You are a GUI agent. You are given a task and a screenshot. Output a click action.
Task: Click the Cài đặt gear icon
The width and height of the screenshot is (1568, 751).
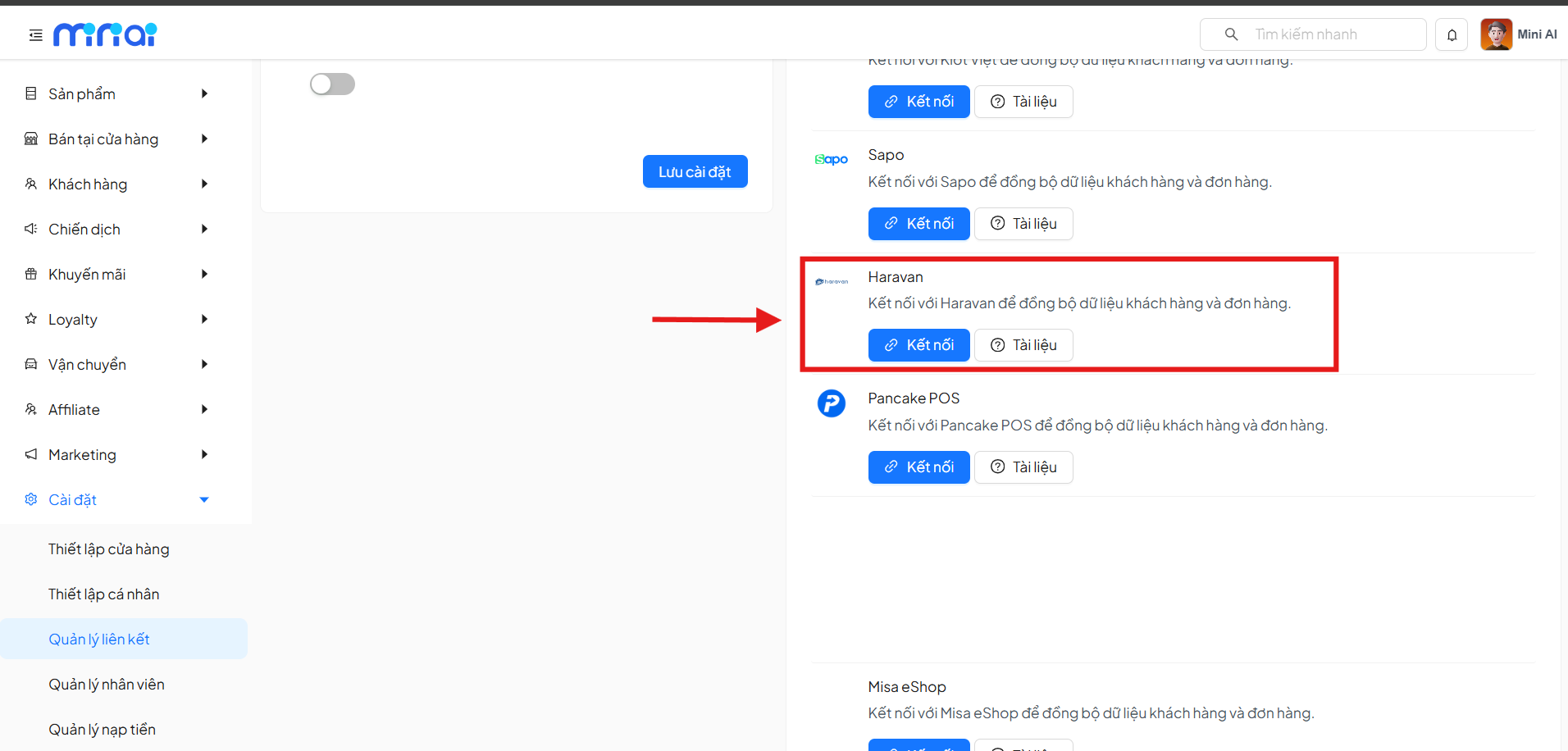(30, 499)
